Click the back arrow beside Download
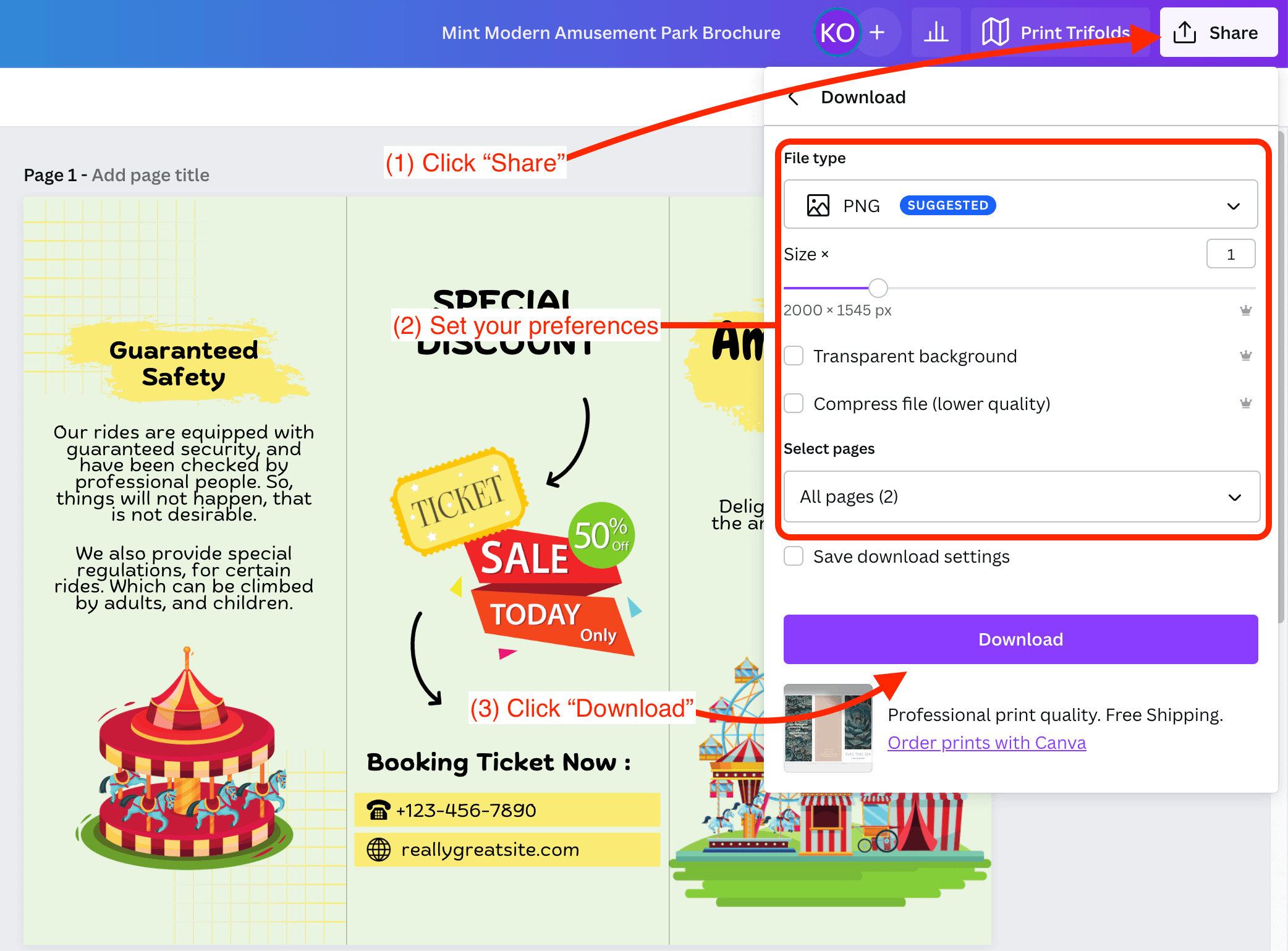Image resolution: width=1288 pixels, height=951 pixels. pyautogui.click(x=794, y=98)
